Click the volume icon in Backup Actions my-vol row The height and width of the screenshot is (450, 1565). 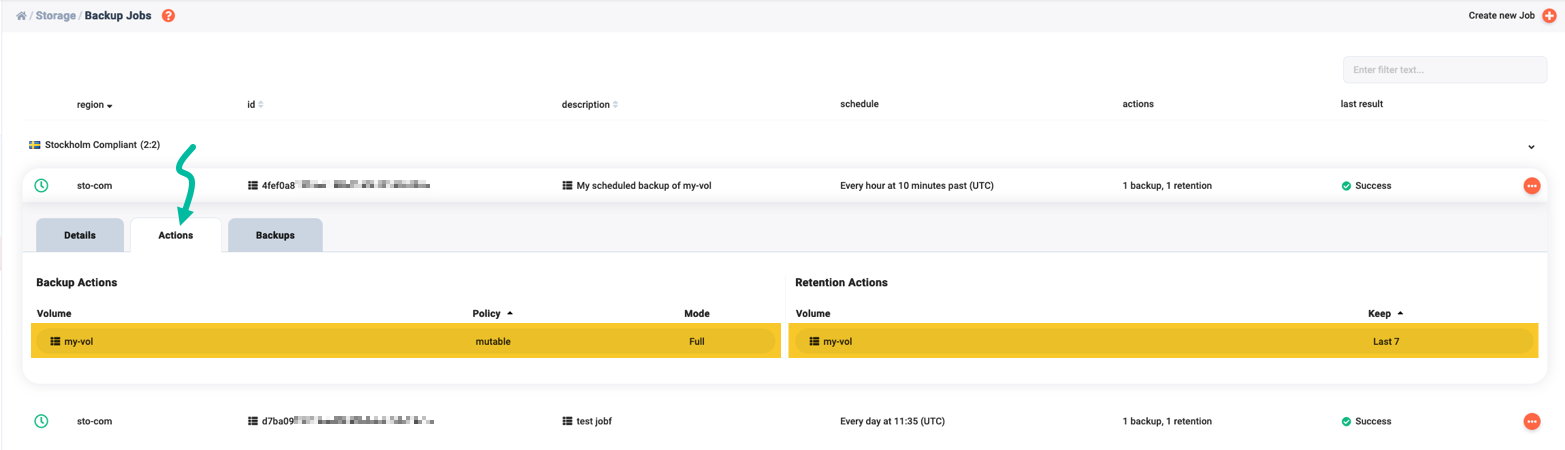pyautogui.click(x=55, y=341)
